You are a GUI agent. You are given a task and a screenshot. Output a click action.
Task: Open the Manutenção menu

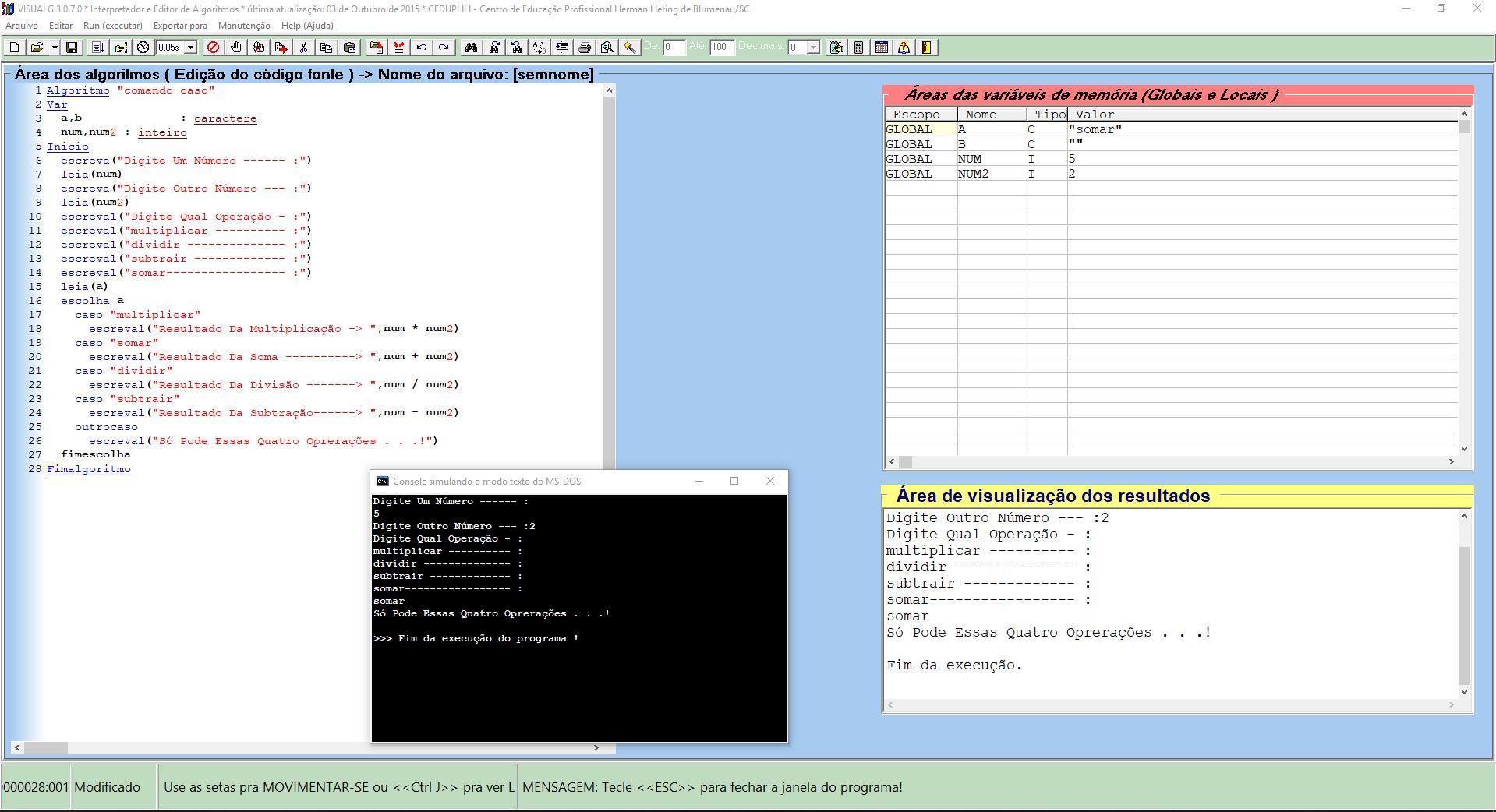pos(244,26)
